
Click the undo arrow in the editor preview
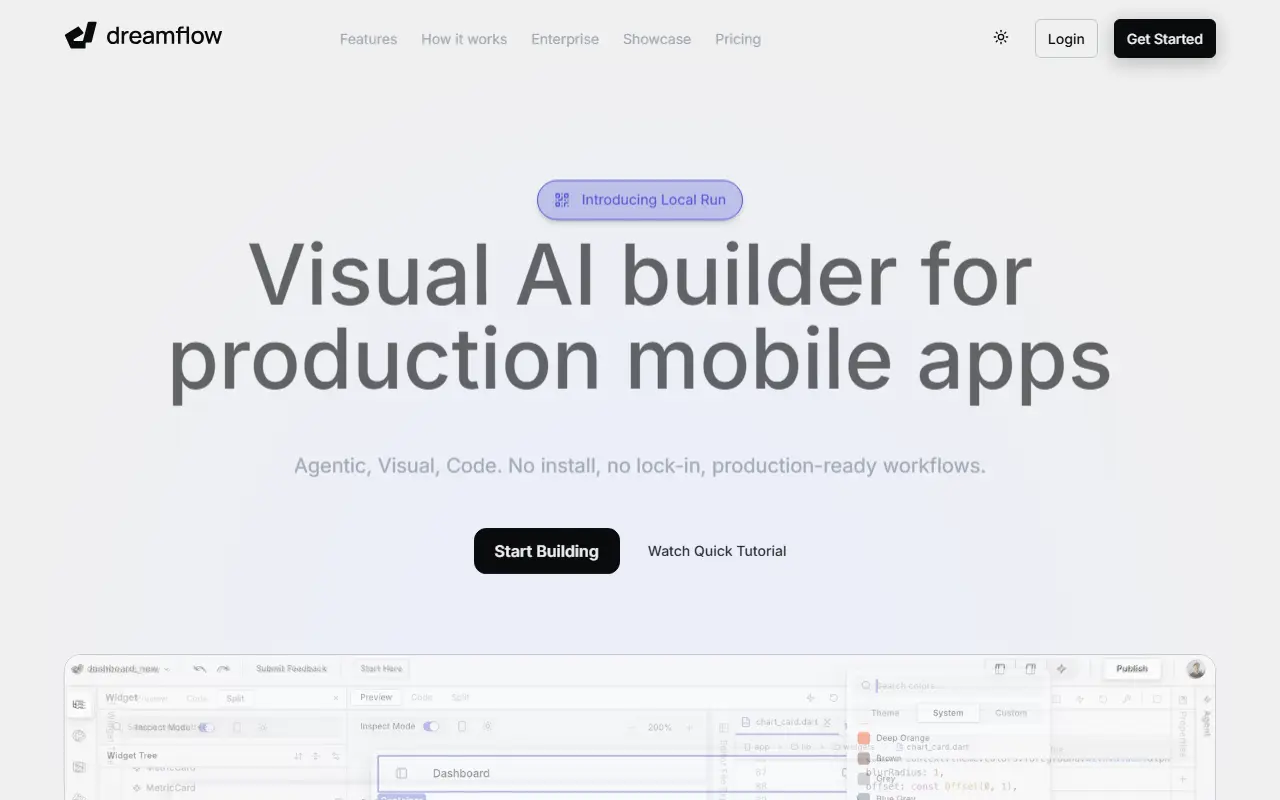coord(199,669)
